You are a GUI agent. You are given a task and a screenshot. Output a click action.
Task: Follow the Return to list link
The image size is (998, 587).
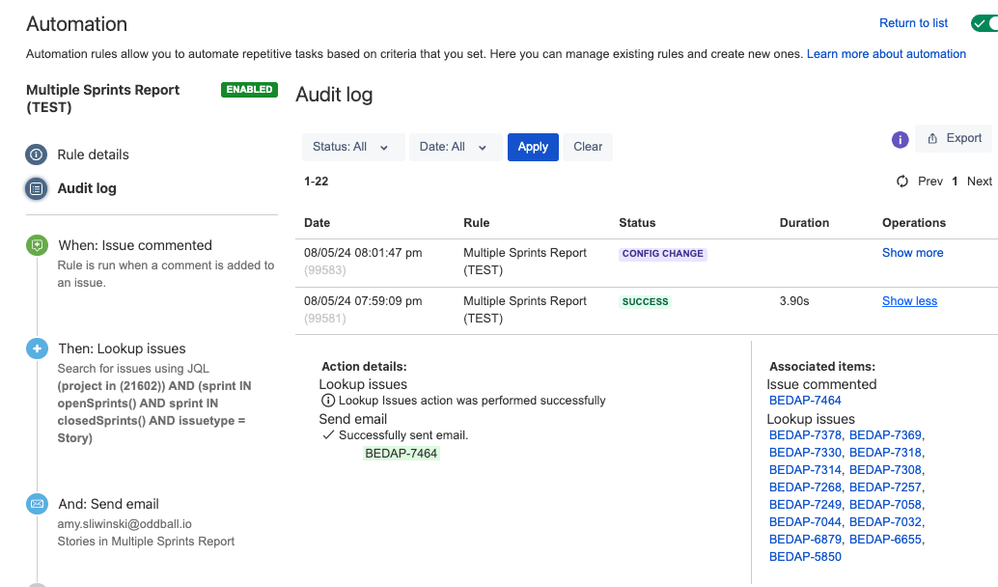coord(913,23)
